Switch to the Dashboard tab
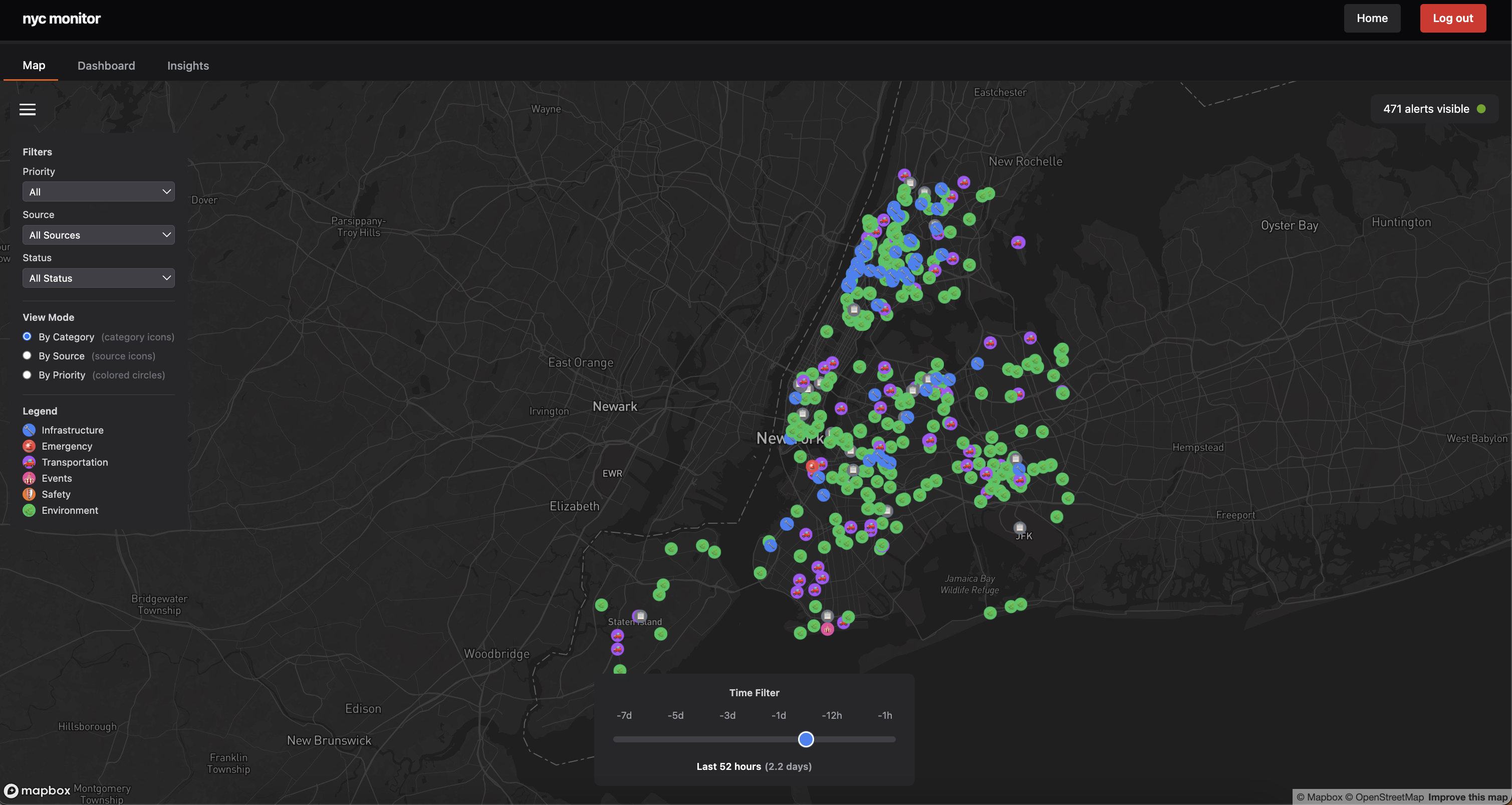 (x=106, y=66)
